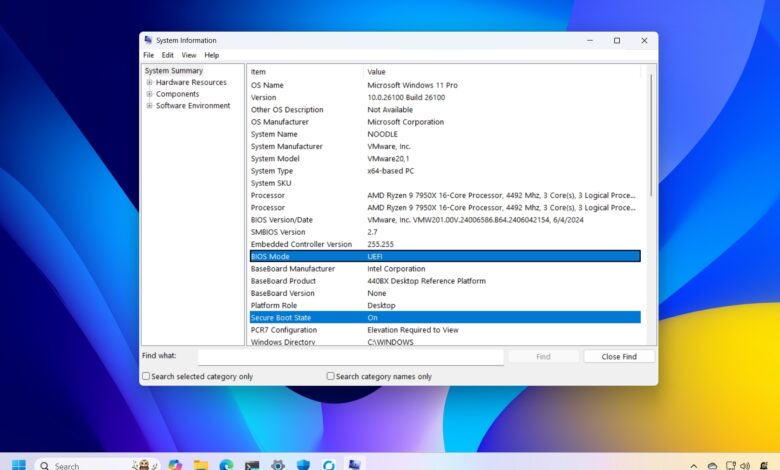The image size is (780, 470).
Task: Maximize the System Information window
Action: [x=617, y=40]
